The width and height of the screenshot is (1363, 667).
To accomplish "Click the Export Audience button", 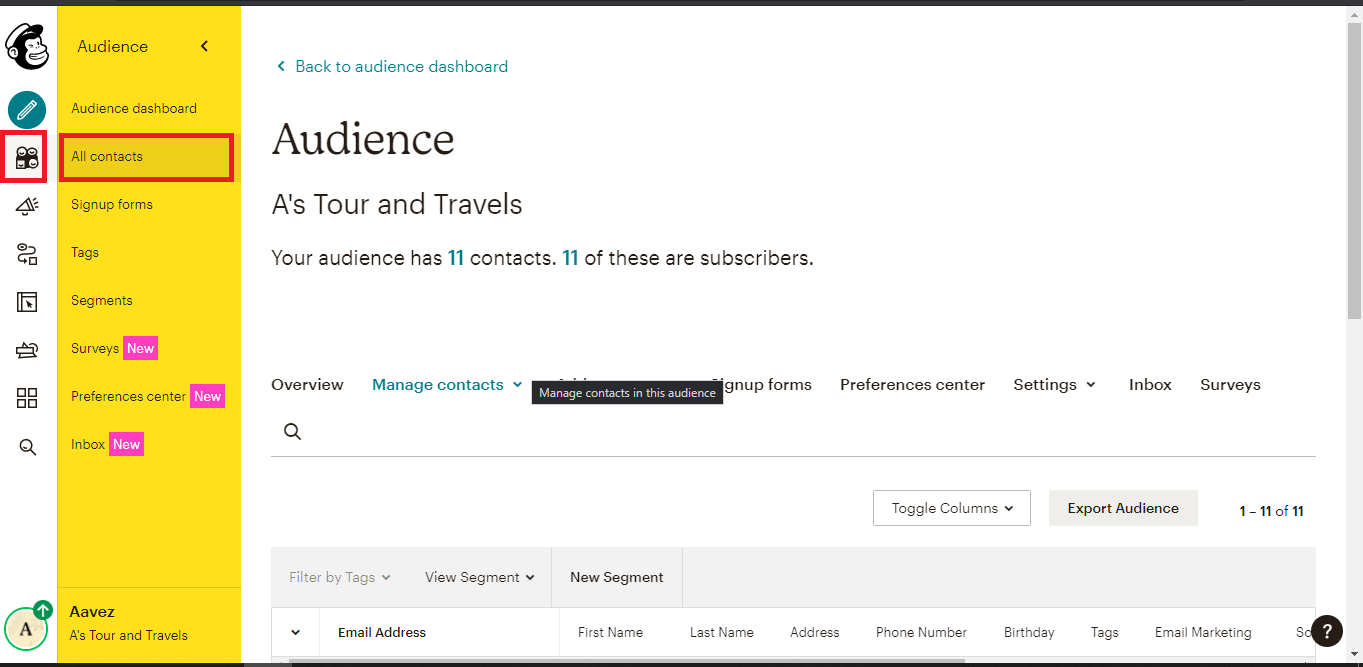I will (x=1122, y=508).
